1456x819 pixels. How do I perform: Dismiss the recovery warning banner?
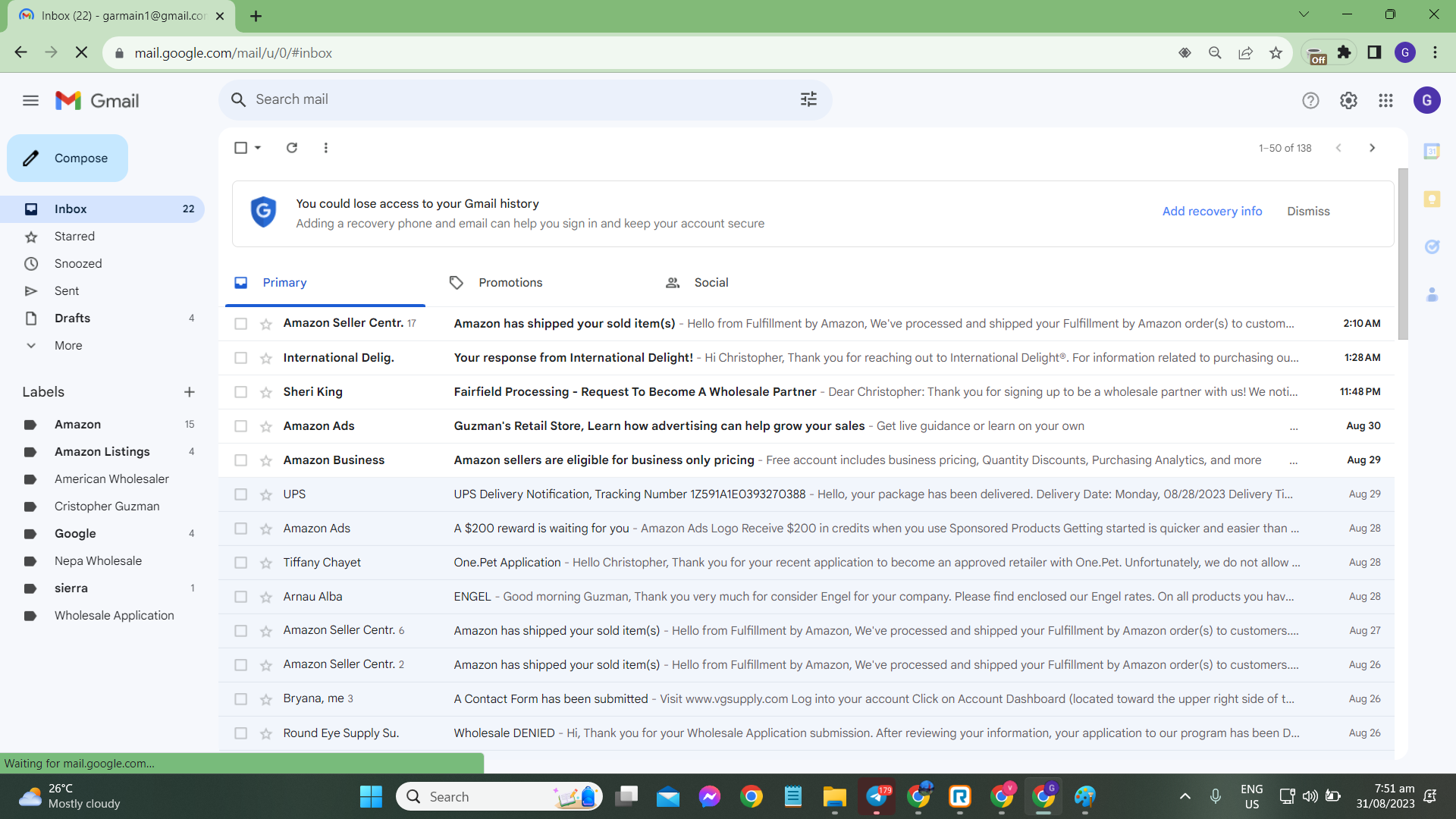tap(1308, 211)
